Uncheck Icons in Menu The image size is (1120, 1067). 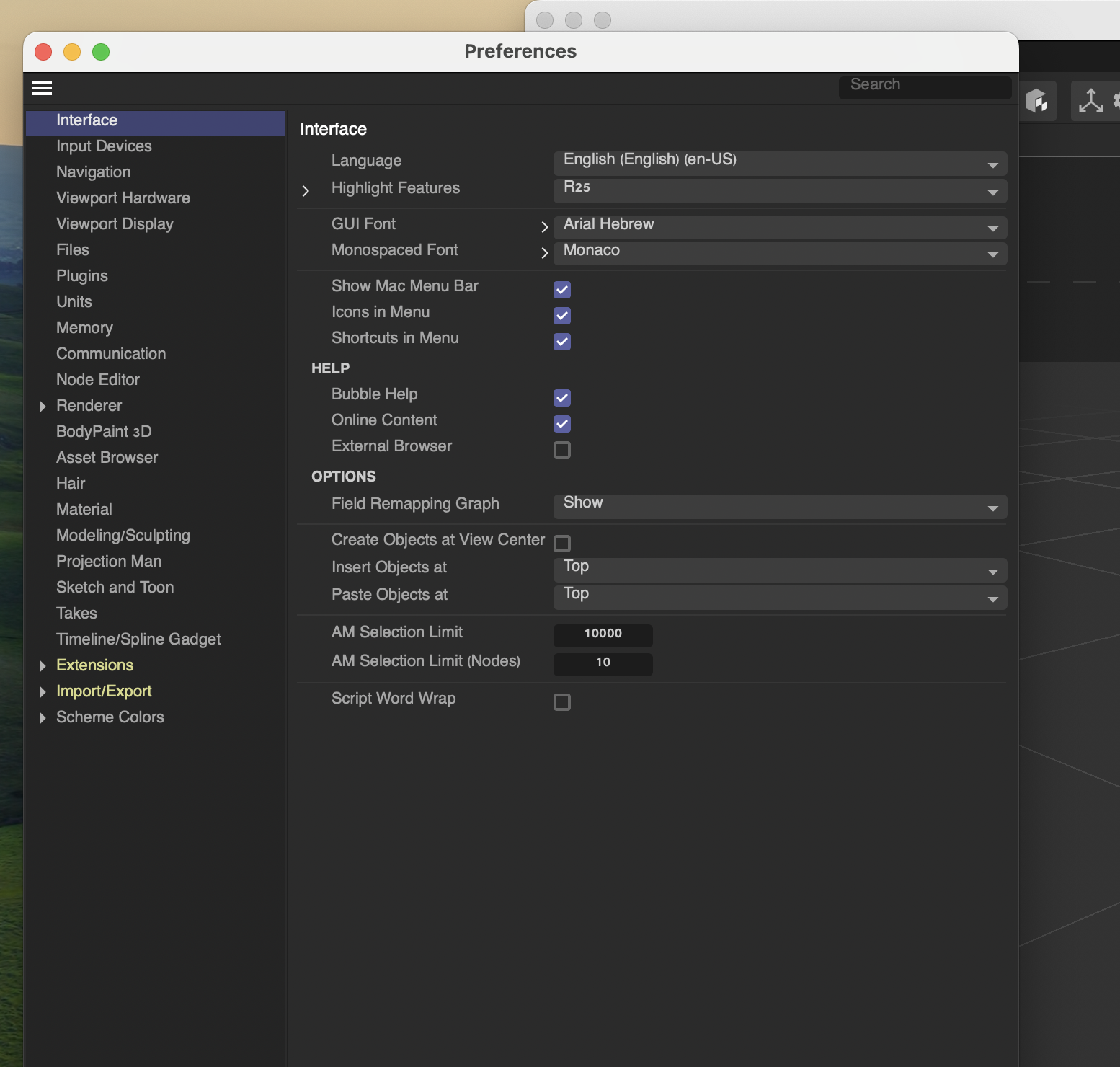562,316
